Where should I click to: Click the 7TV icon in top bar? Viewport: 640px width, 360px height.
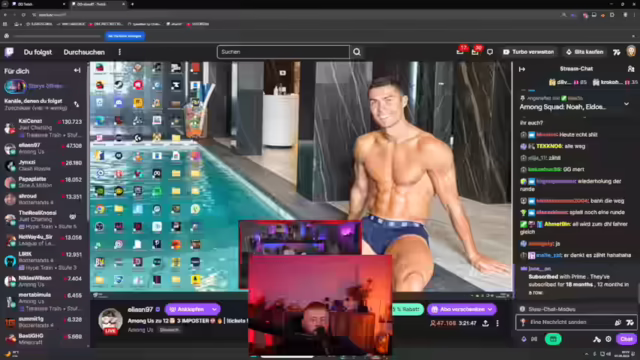616,52
